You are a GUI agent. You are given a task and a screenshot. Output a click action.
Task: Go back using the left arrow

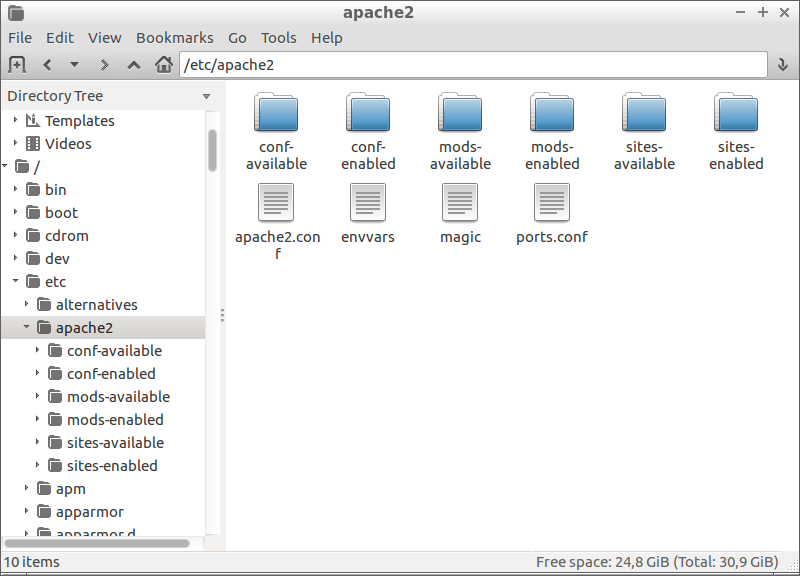pyautogui.click(x=47, y=65)
